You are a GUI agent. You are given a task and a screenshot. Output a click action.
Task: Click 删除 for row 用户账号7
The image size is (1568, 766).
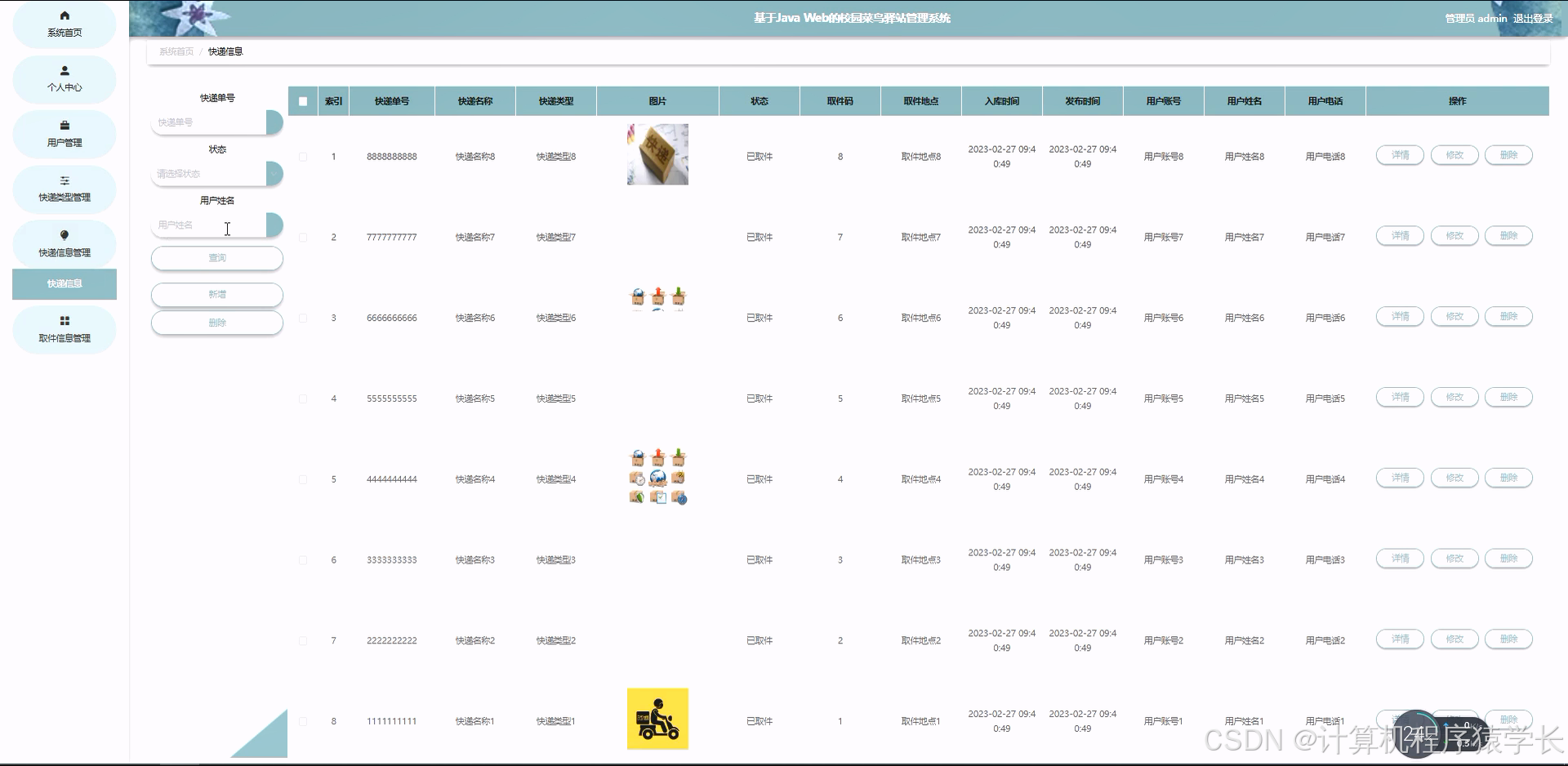click(1508, 236)
